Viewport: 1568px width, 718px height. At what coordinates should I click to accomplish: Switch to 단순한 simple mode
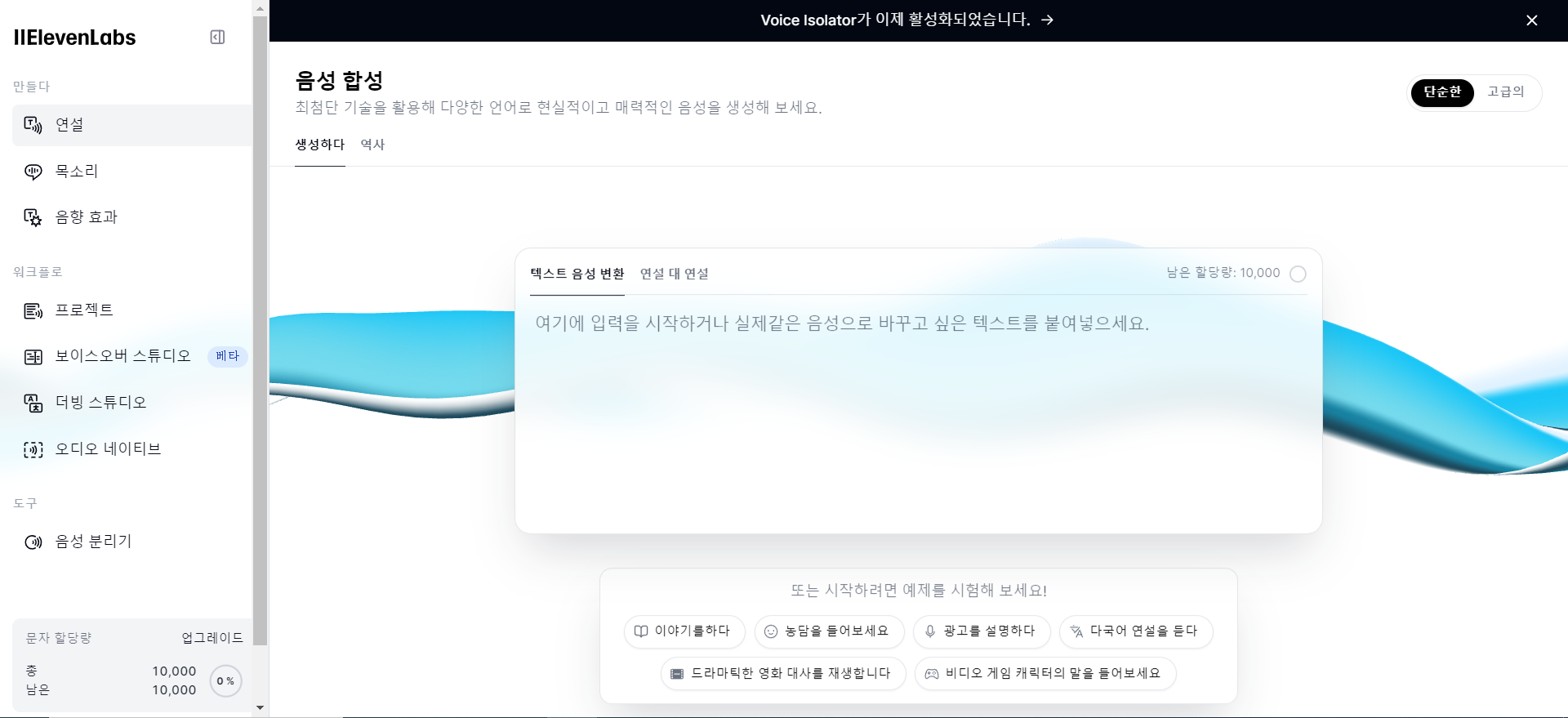tap(1441, 92)
